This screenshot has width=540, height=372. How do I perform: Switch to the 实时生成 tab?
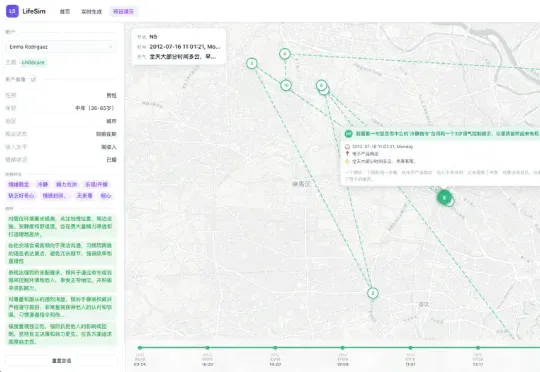point(91,11)
